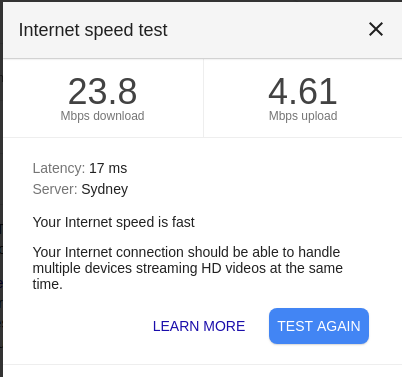
Task: Select the 4.61 upload speed value
Action: pyautogui.click(x=303, y=91)
